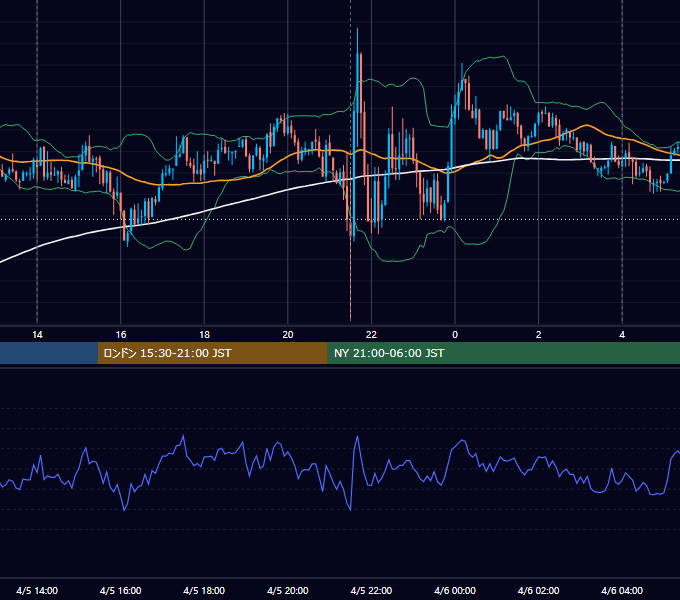Click the upper time axis label 4

(622, 335)
